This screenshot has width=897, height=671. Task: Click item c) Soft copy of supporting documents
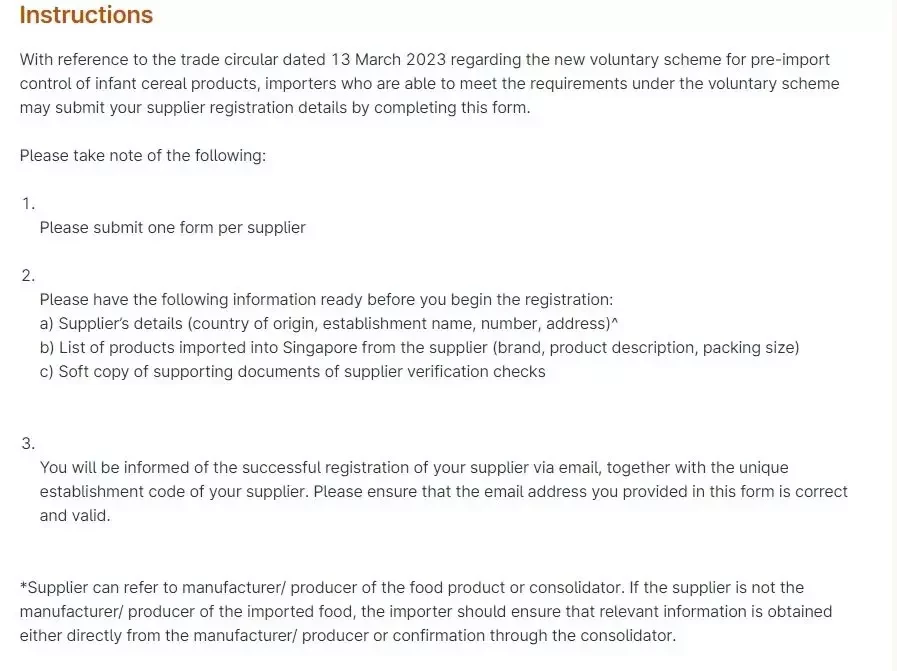tap(292, 372)
